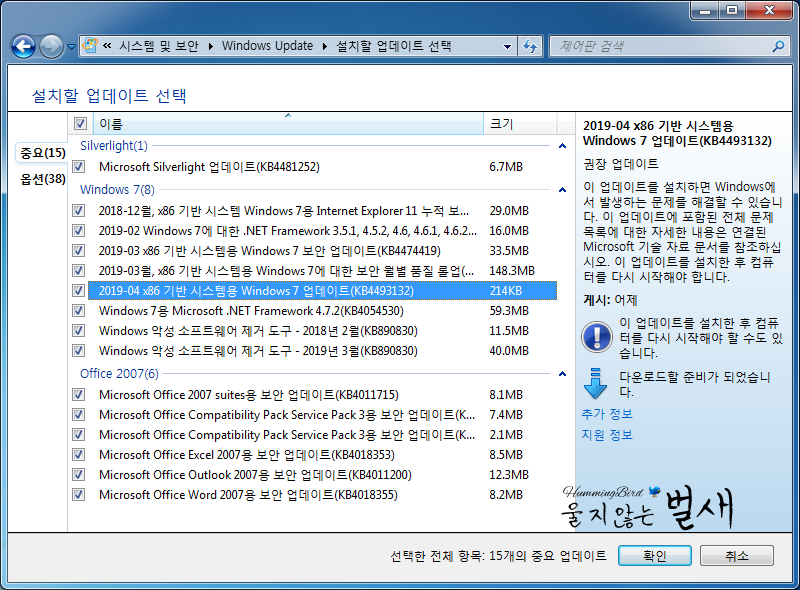Select the 2019-03 보안 업데이트(KB4474419) row
800x590 pixels.
322,251
